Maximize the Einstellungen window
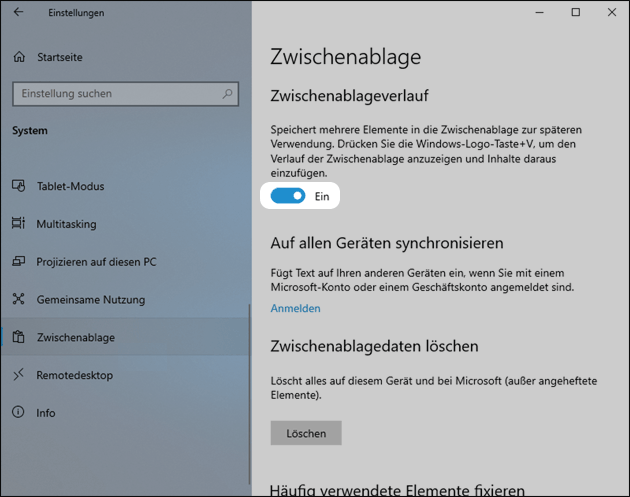 575,13
